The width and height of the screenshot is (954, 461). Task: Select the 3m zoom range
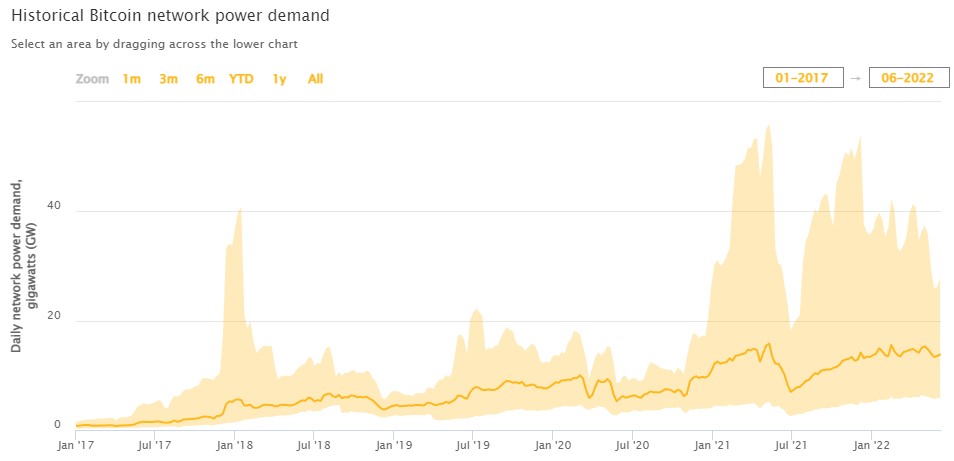point(168,79)
